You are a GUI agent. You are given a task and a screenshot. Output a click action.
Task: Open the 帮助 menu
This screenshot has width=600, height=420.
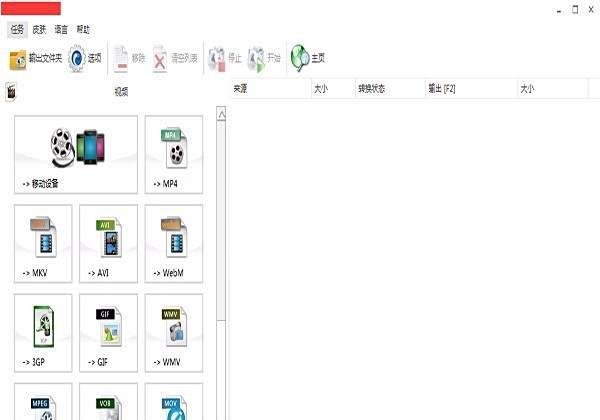[x=83, y=29]
